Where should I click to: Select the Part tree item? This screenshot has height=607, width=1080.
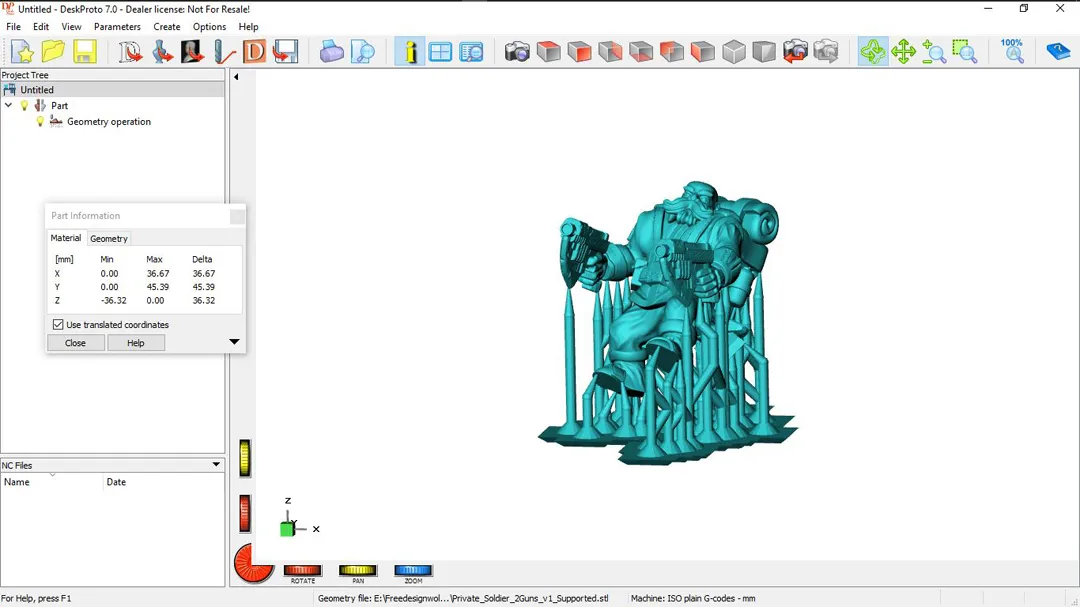59,105
